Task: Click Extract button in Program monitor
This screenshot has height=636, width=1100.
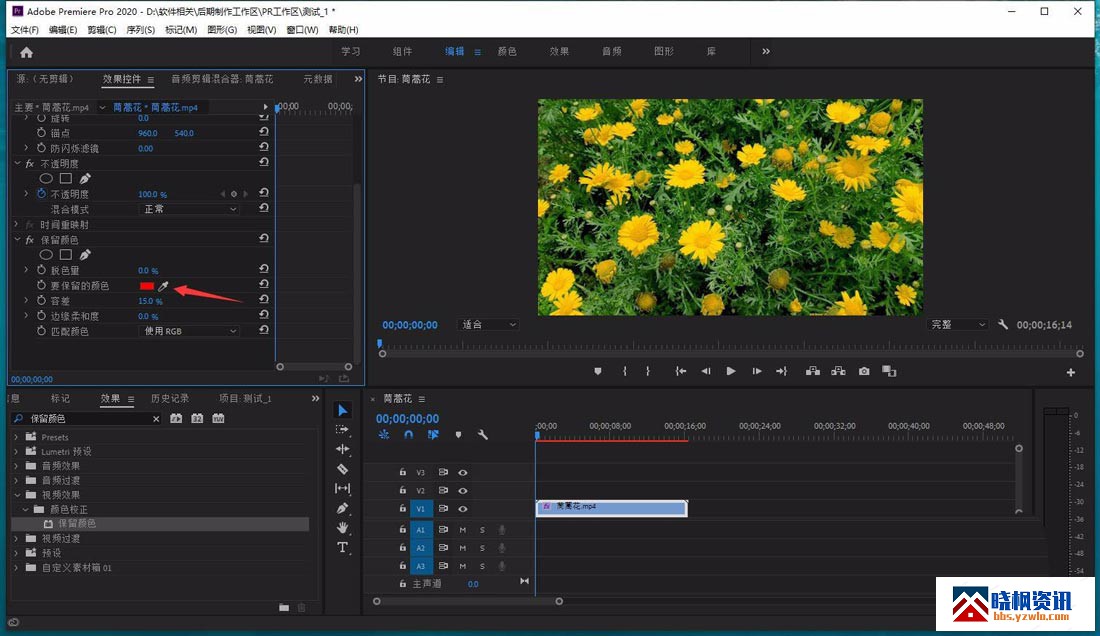Action: coord(838,371)
